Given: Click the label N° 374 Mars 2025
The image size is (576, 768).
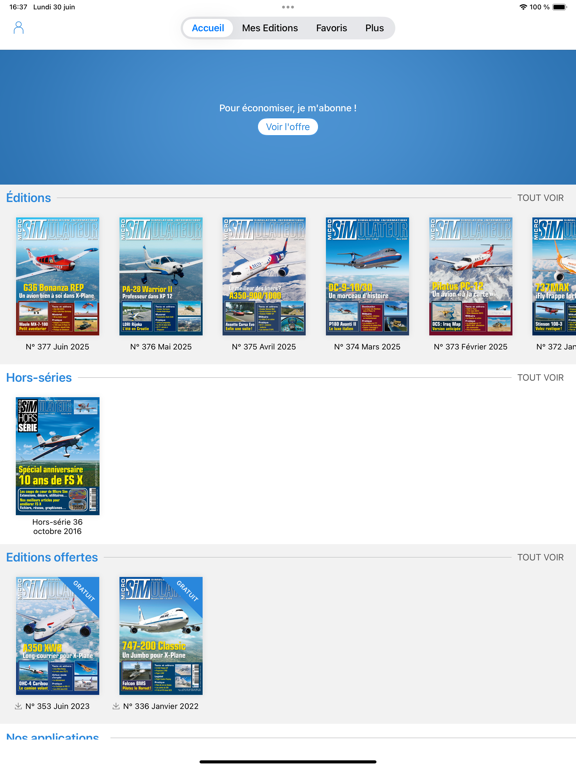Looking at the screenshot, I should tap(367, 347).
